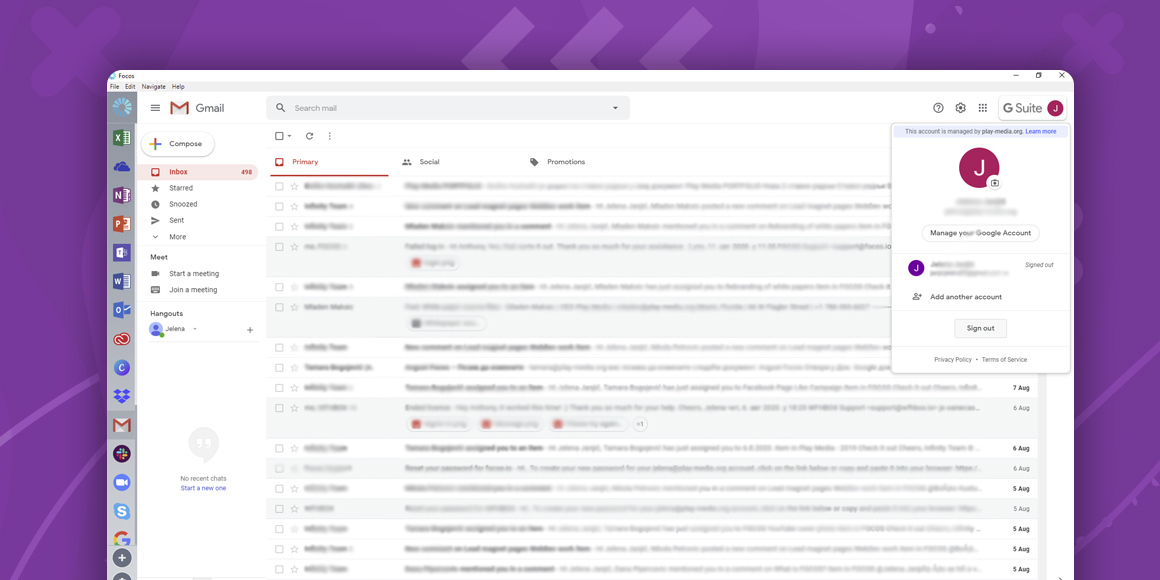
Task: Open Adobe Creative Cloud sidebar app
Action: point(122,340)
